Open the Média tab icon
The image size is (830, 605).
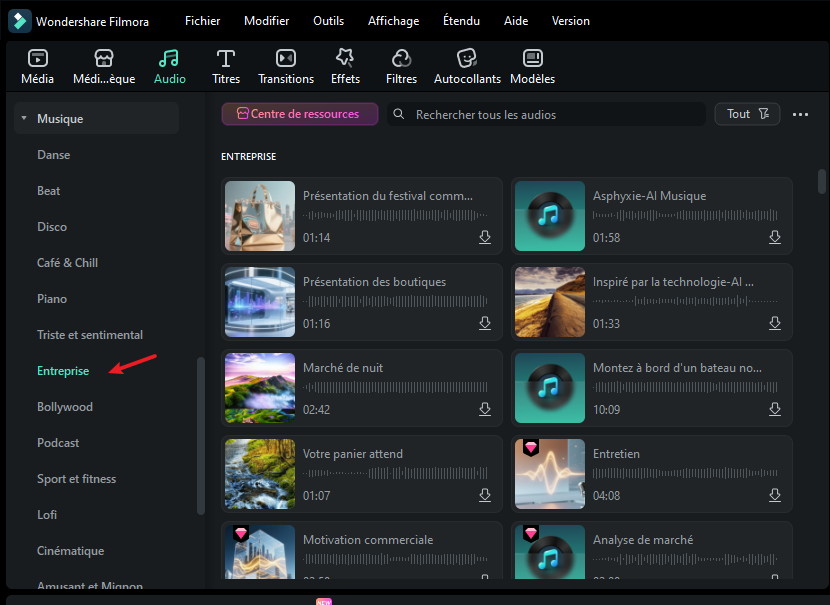point(37,59)
